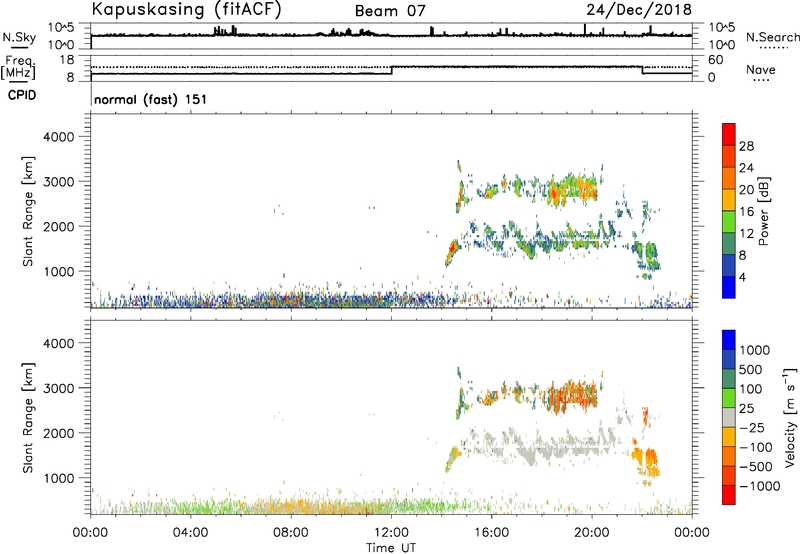Click the 'normal (fast) 151' mode text
This screenshot has width=800, height=554.
[151, 99]
